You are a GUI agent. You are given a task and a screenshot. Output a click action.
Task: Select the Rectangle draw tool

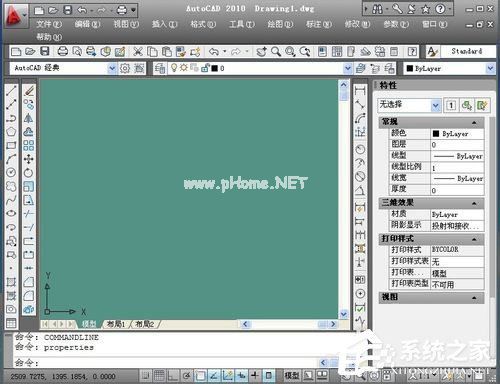click(11, 145)
